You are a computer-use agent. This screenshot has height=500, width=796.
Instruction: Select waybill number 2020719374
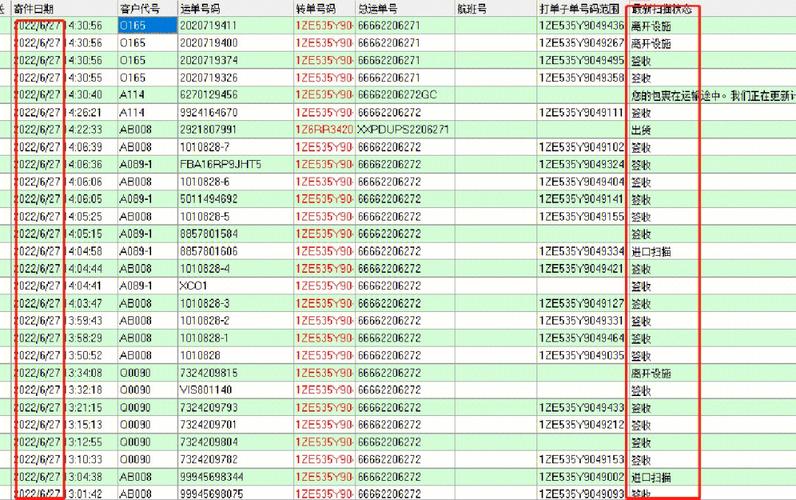(x=209, y=60)
